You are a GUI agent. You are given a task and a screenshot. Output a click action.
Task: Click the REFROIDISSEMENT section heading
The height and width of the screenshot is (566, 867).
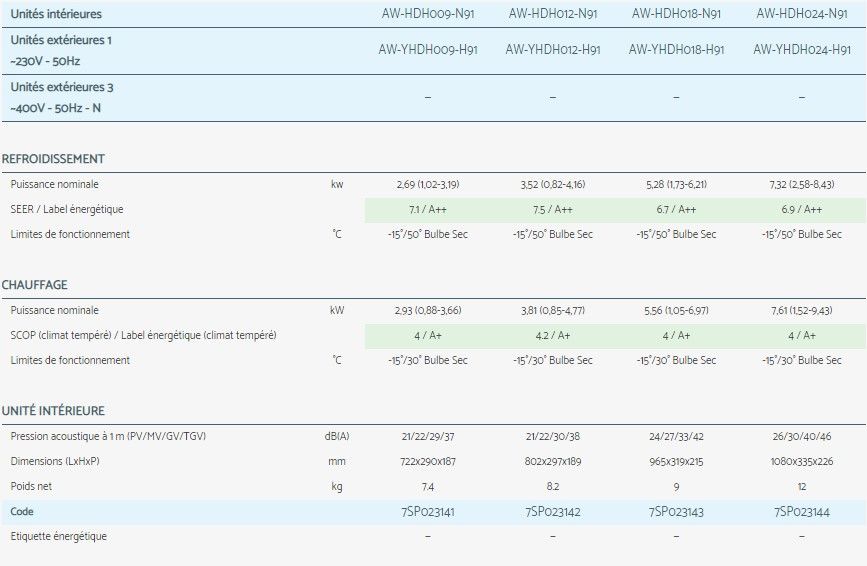pyautogui.click(x=53, y=159)
